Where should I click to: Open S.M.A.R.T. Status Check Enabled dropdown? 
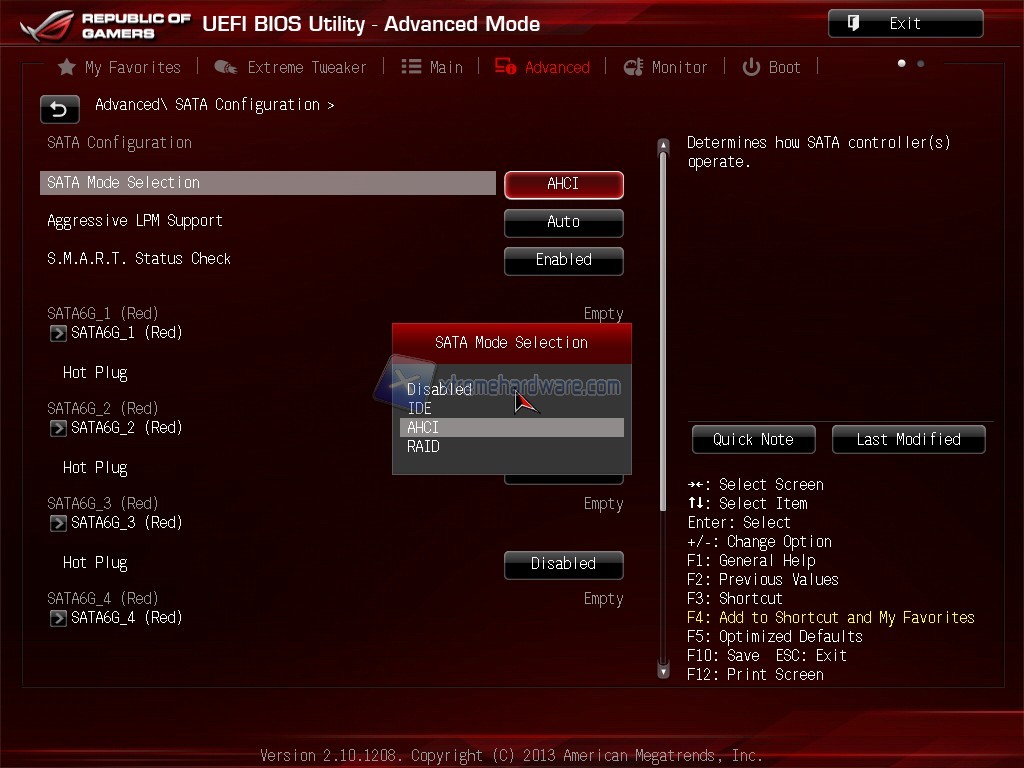click(x=563, y=260)
